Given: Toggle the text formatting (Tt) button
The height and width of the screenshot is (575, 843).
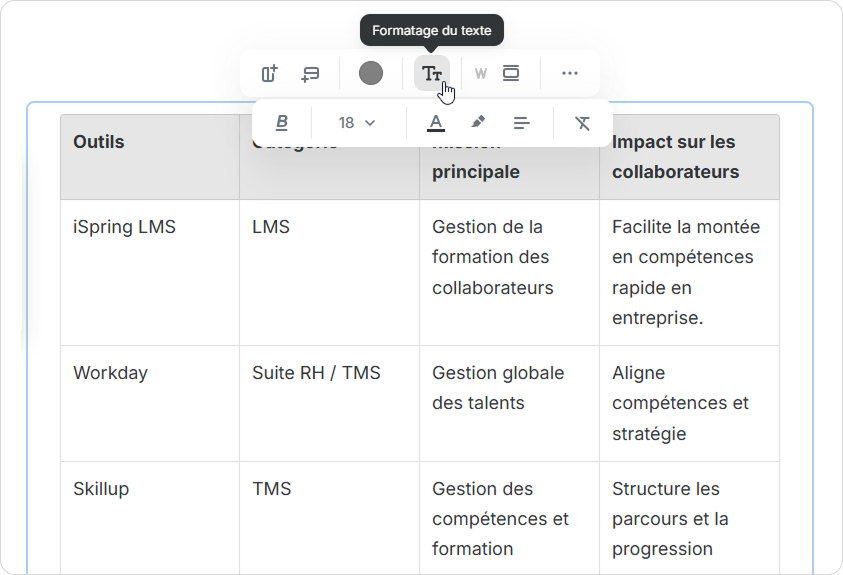Looking at the screenshot, I should (x=432, y=73).
